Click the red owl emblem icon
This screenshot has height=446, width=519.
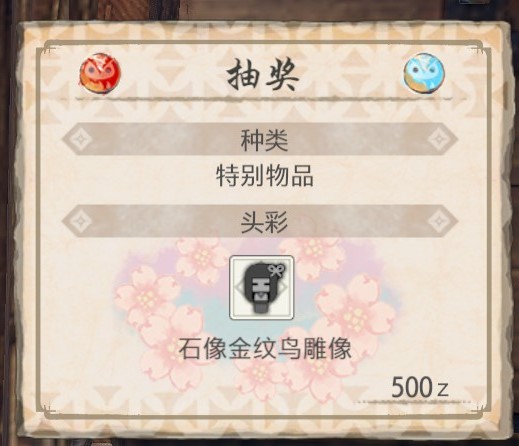100,73
